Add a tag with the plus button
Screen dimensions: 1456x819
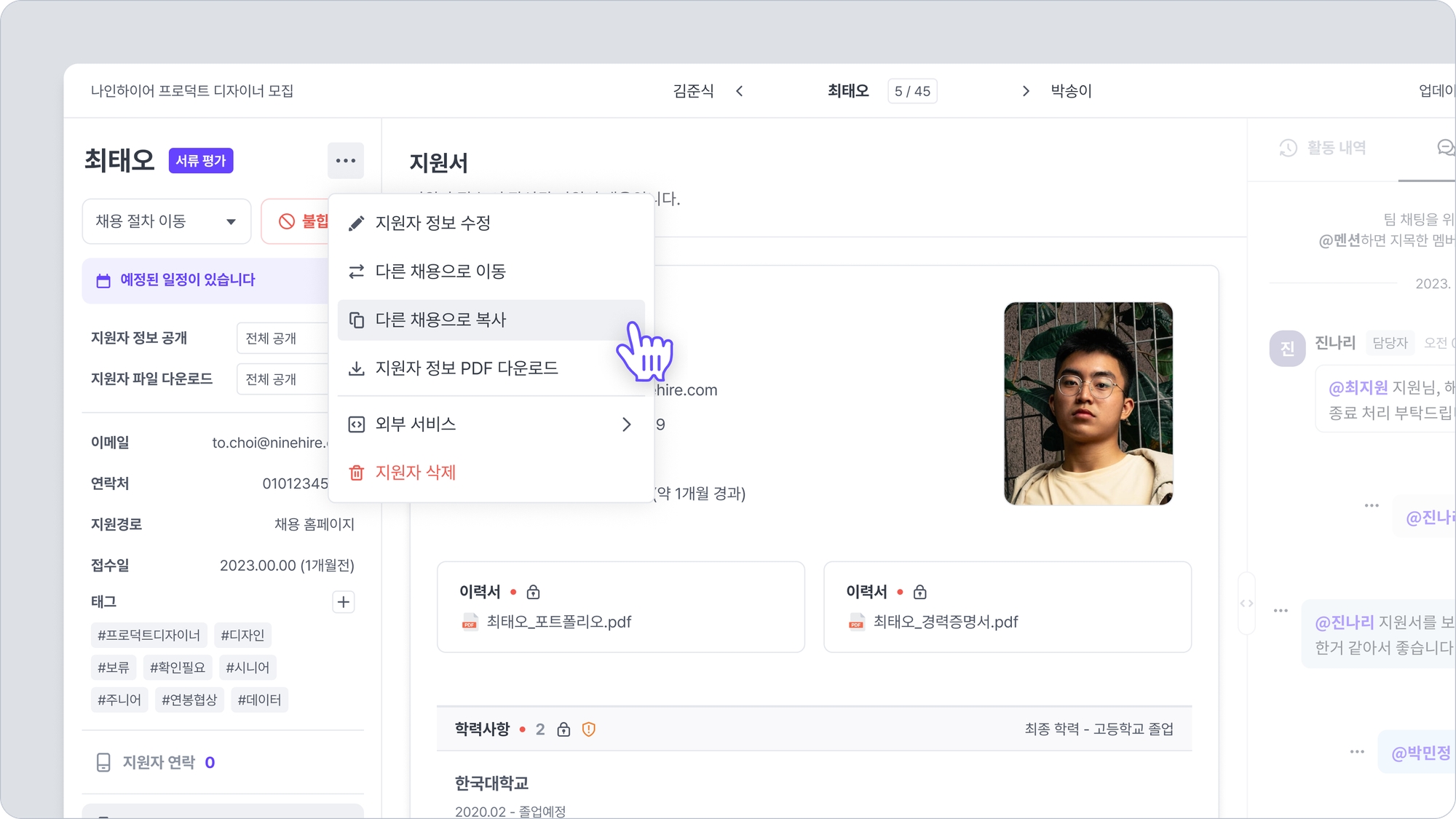[344, 602]
